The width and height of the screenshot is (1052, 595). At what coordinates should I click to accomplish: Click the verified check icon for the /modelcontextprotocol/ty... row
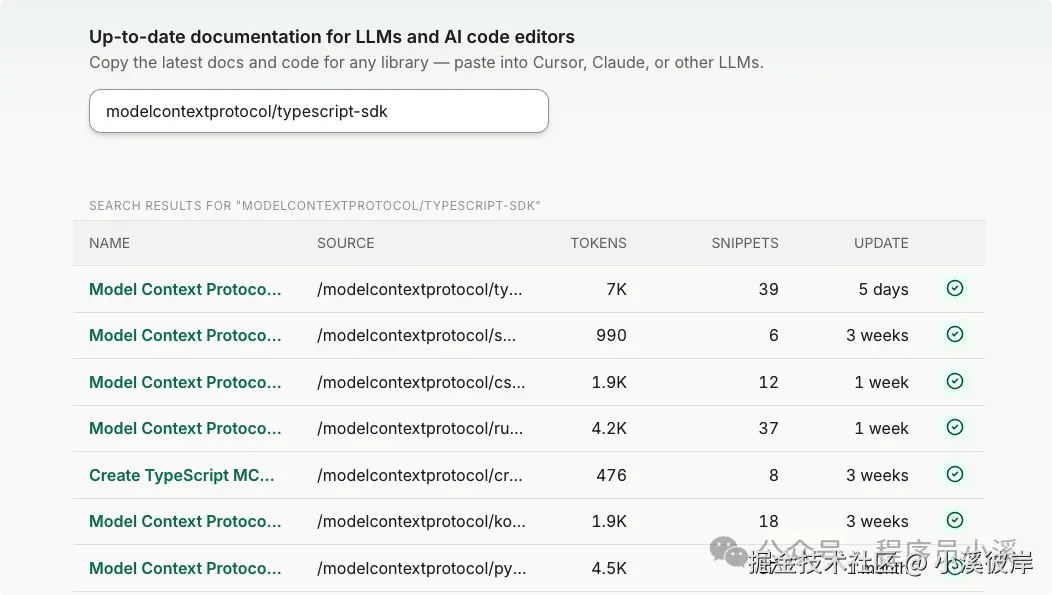pyautogui.click(x=955, y=289)
